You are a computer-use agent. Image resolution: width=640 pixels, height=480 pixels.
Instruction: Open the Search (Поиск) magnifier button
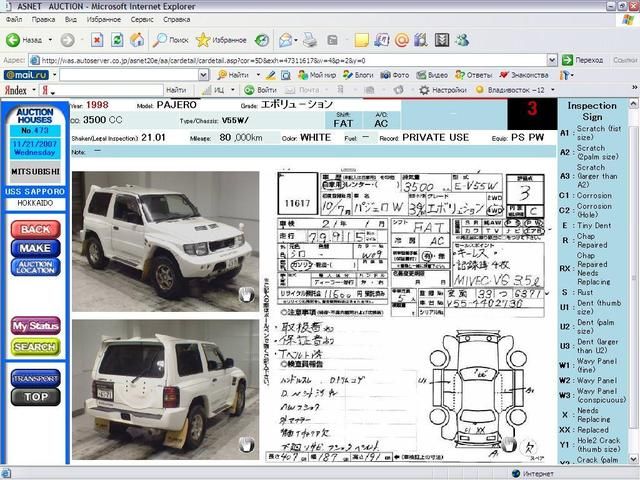pos(170,40)
